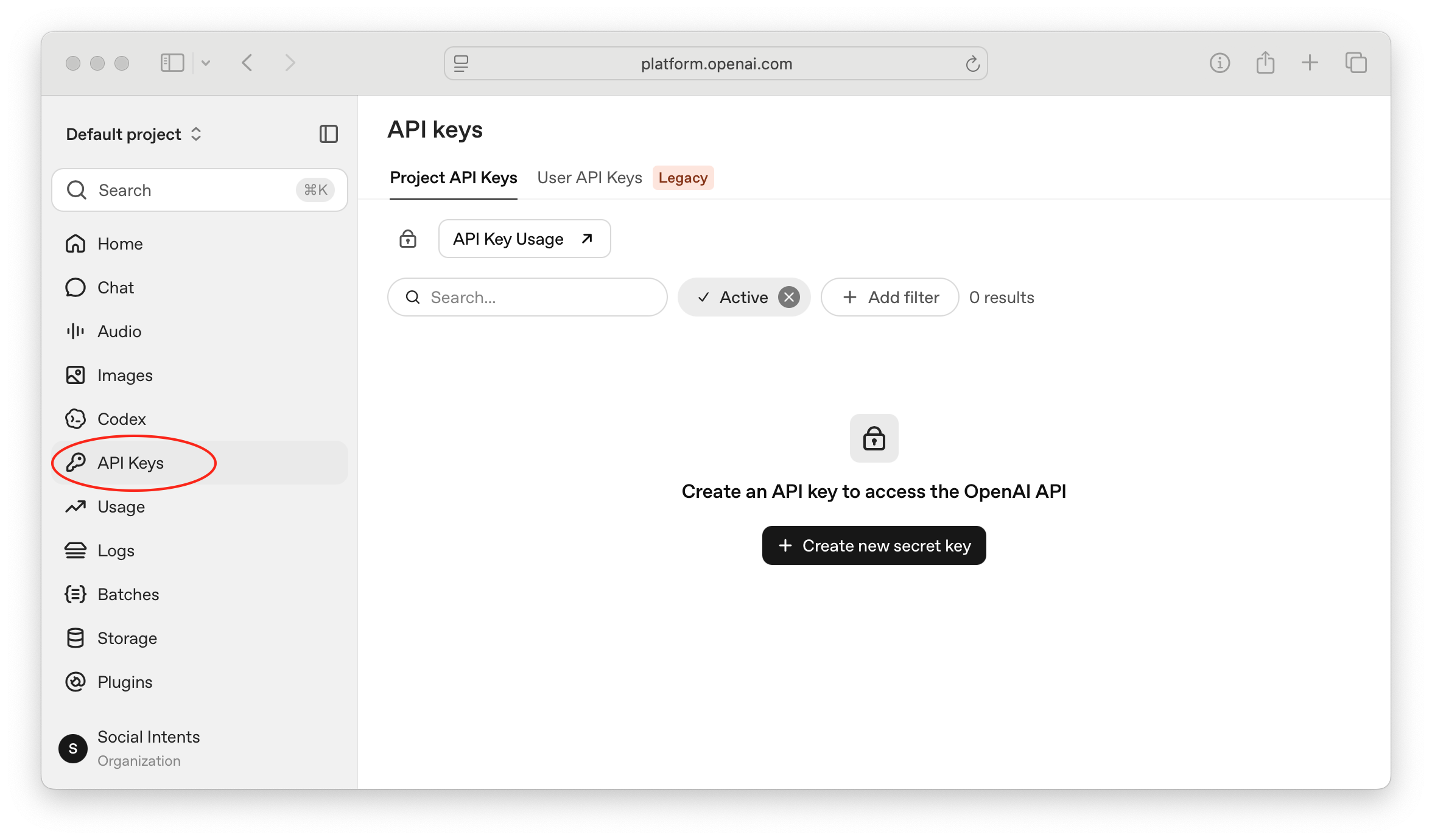Viewport: 1432px width, 840px height.
Task: Click the info icon in toolbar
Action: pyautogui.click(x=1220, y=63)
